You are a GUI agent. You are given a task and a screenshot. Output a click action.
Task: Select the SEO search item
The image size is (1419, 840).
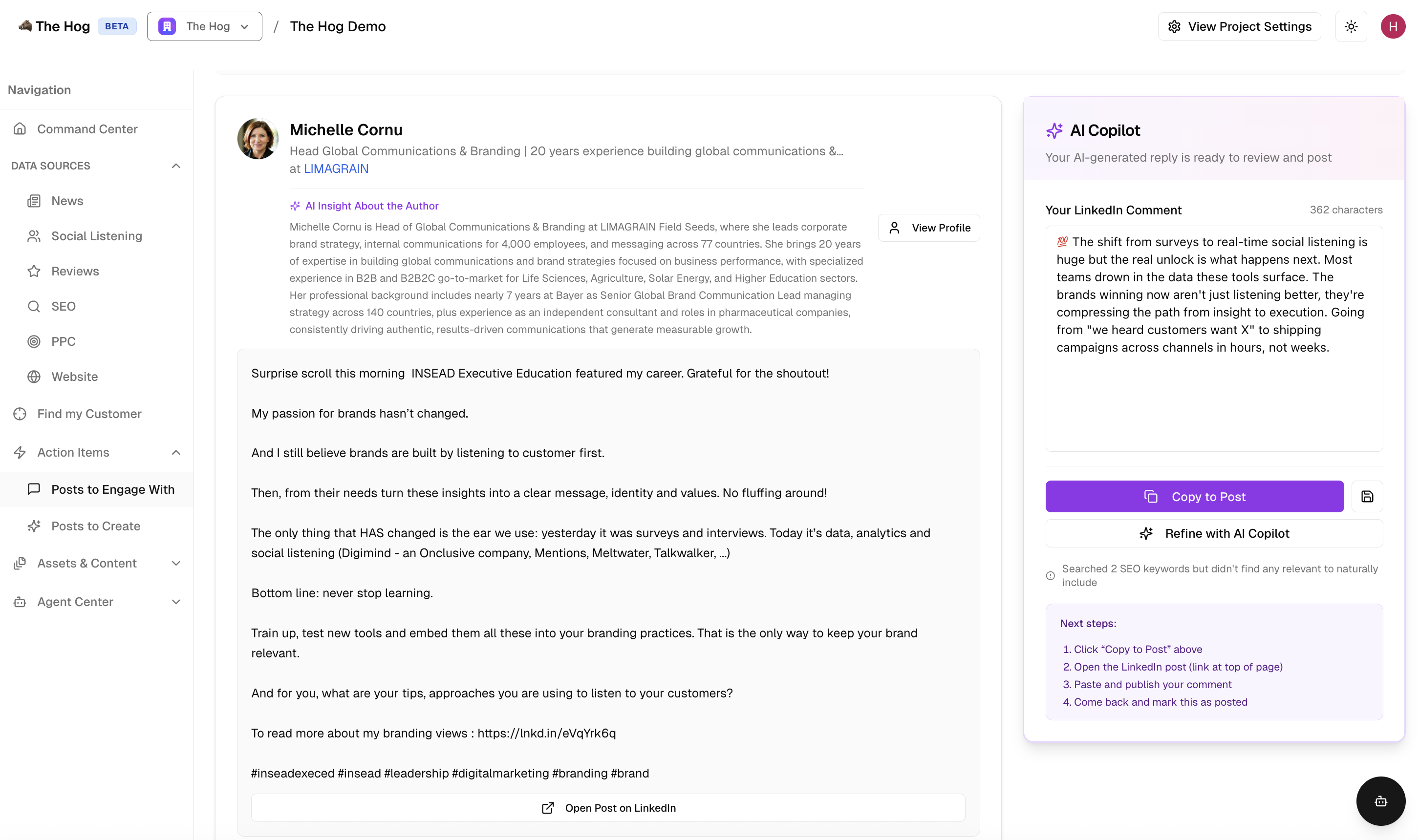tap(63, 306)
